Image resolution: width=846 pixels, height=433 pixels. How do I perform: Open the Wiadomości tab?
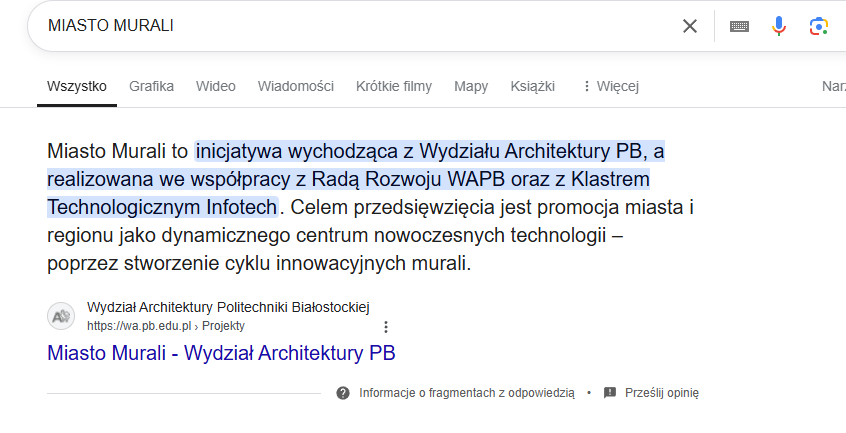pos(296,86)
